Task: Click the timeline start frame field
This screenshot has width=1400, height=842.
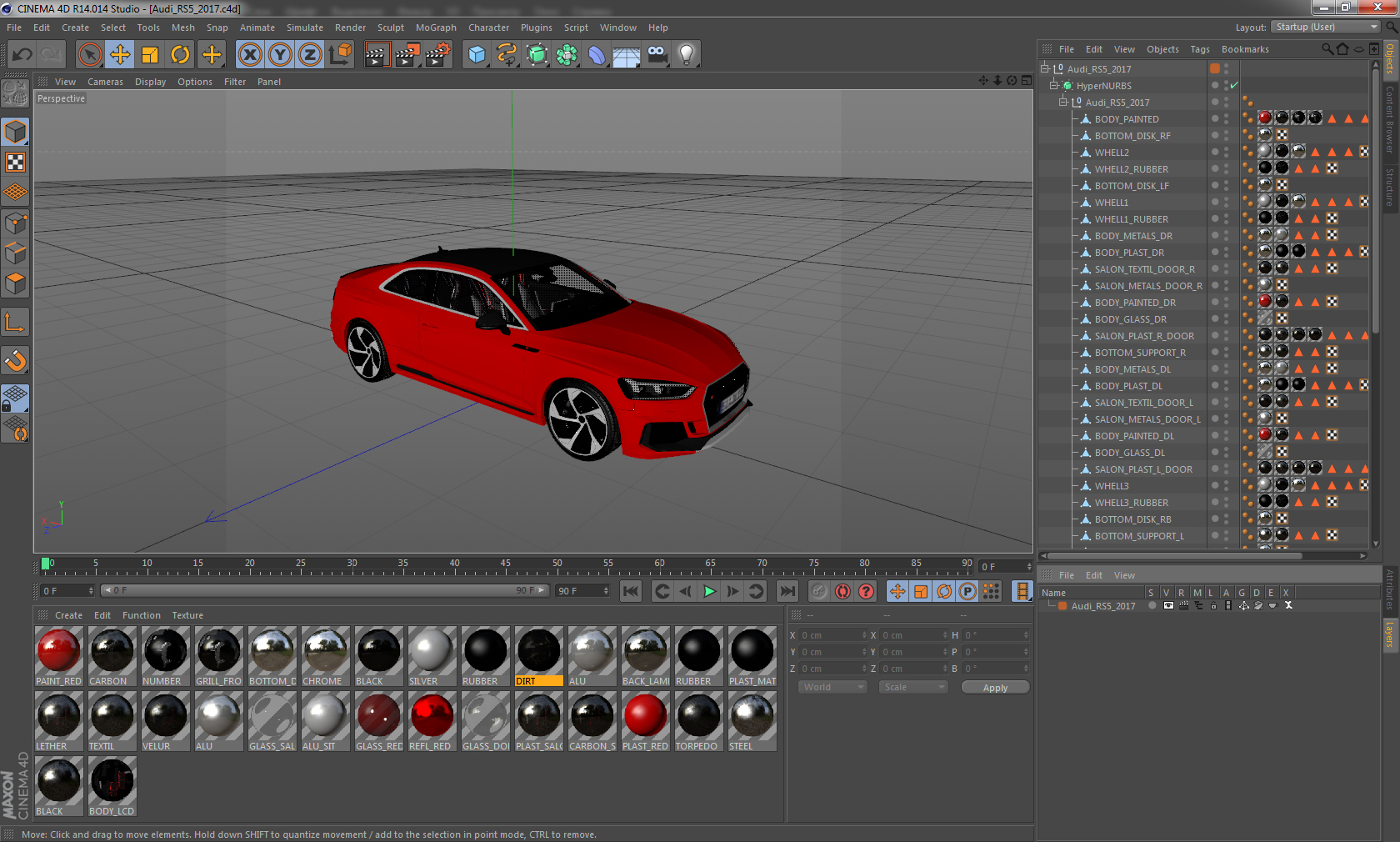Action: tap(67, 590)
